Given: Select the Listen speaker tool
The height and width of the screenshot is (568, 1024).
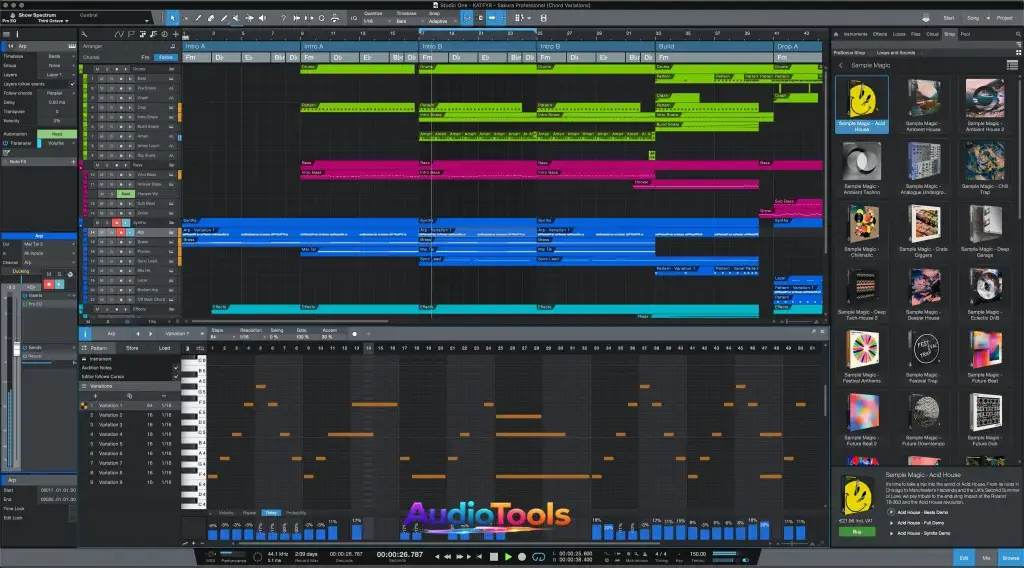Looking at the screenshot, I should pos(263,18).
